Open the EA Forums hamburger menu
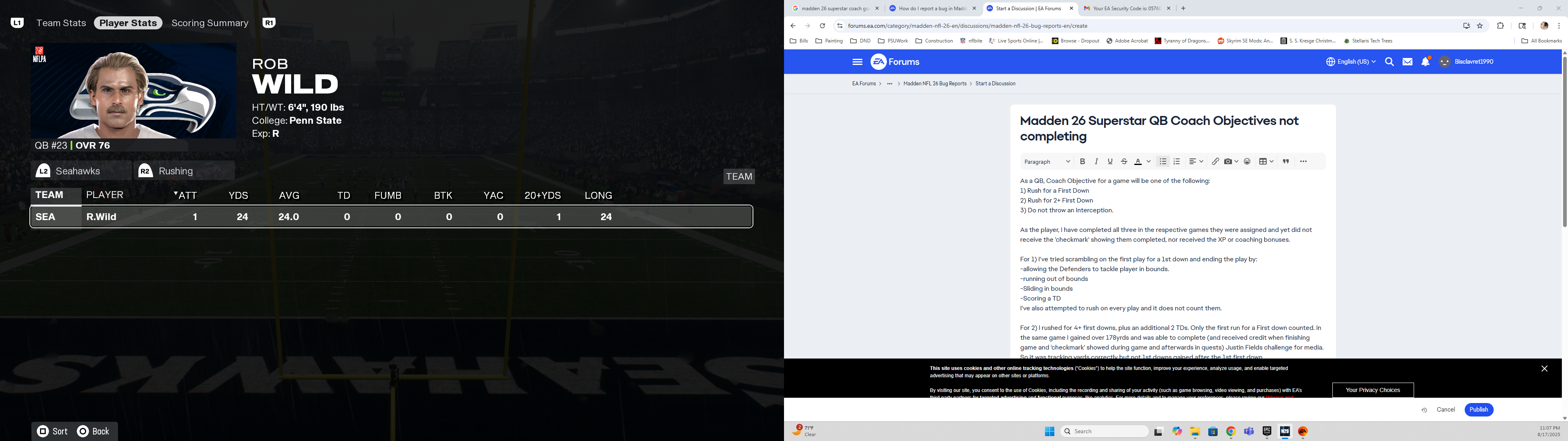The image size is (1568, 441). click(x=857, y=62)
